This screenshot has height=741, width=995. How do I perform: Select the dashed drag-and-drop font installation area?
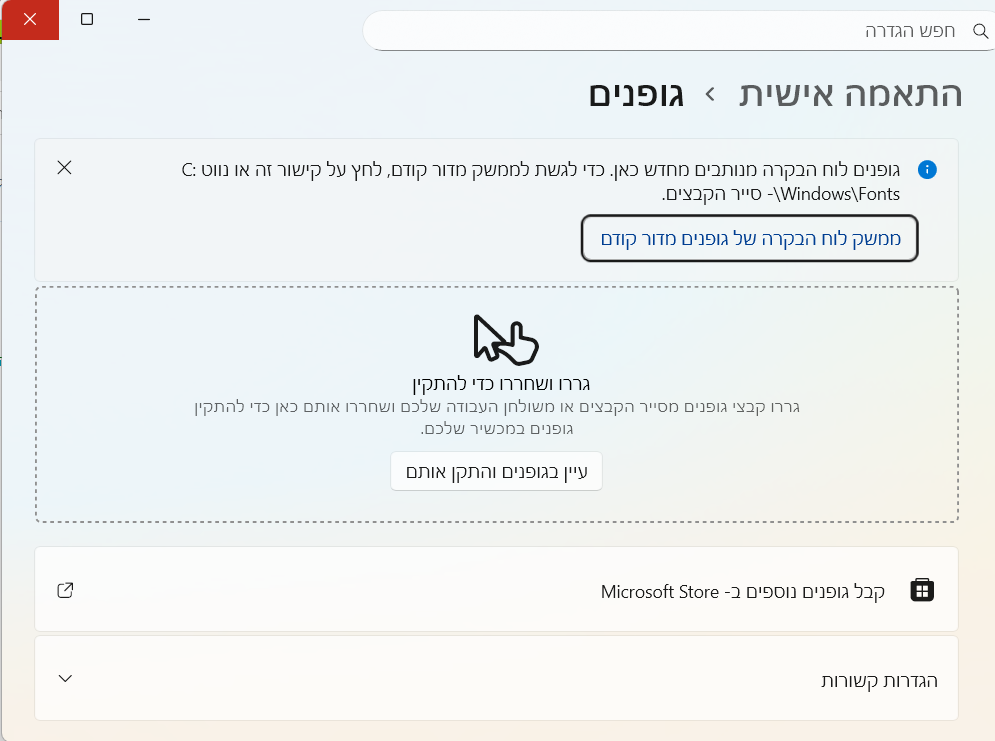497,403
